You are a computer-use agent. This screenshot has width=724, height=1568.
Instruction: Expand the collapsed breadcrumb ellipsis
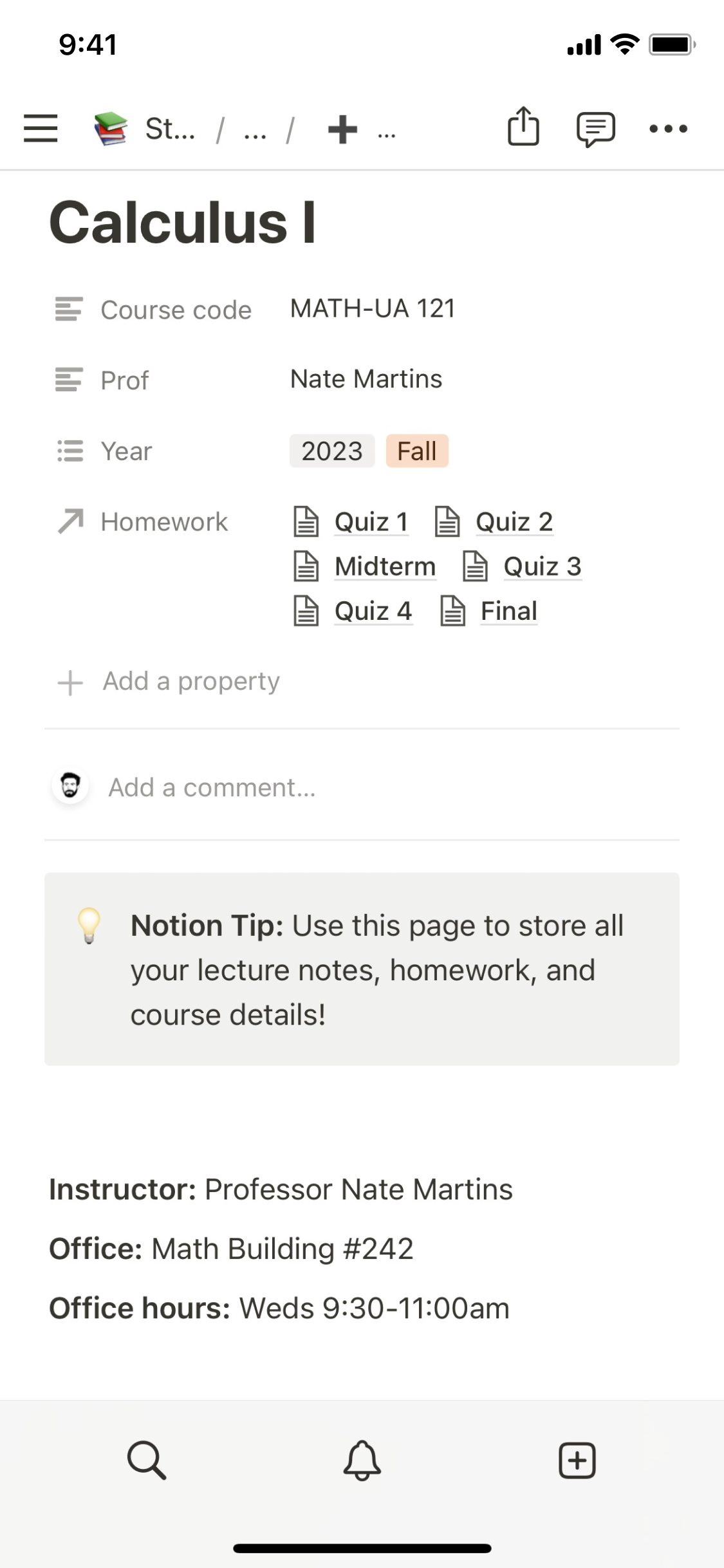tap(255, 131)
